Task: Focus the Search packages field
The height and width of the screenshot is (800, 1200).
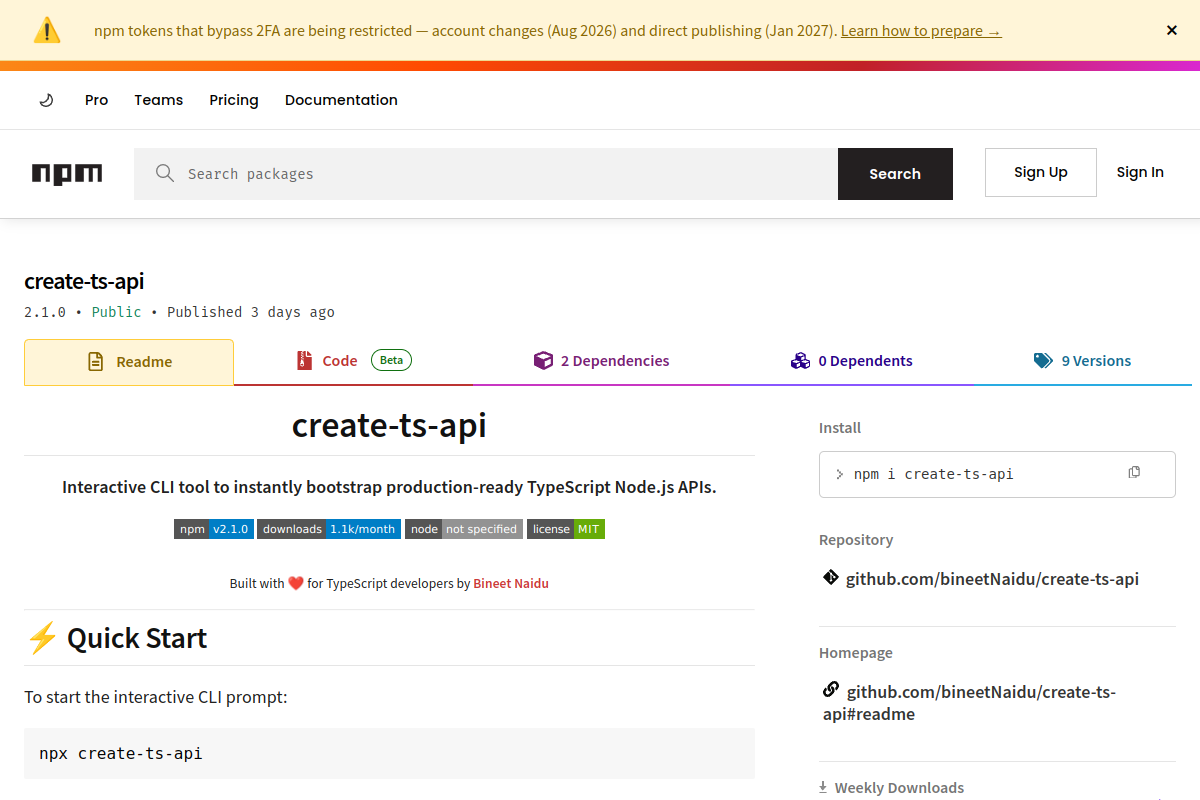Action: (x=486, y=174)
